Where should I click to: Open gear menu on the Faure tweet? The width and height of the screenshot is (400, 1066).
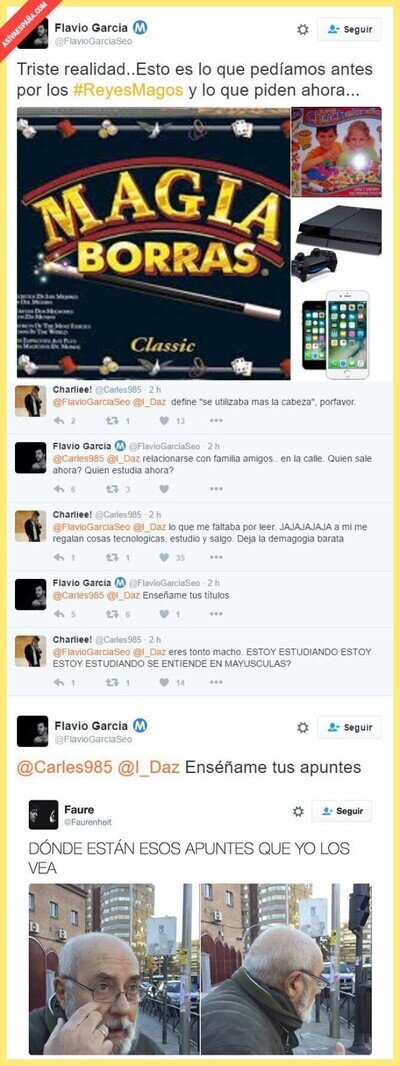298,811
